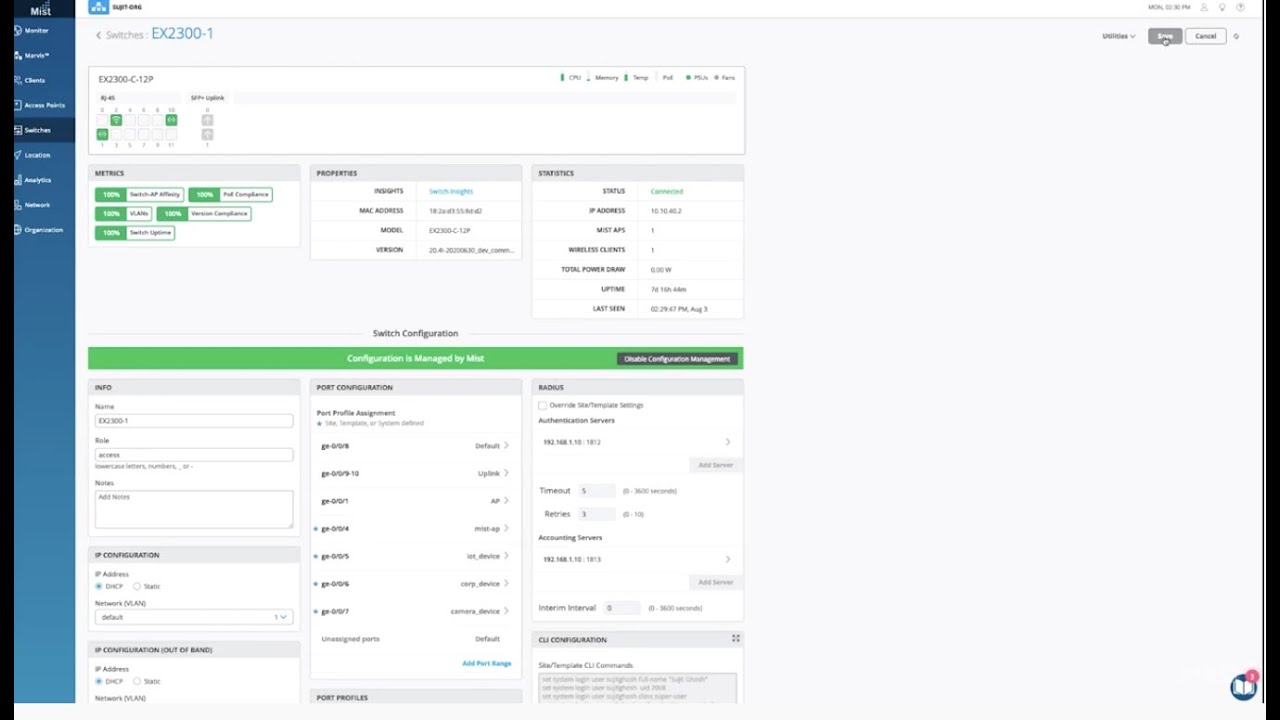This screenshot has height=720, width=1280.
Task: Click Add Server under Accounting Servers
Action: [715, 582]
